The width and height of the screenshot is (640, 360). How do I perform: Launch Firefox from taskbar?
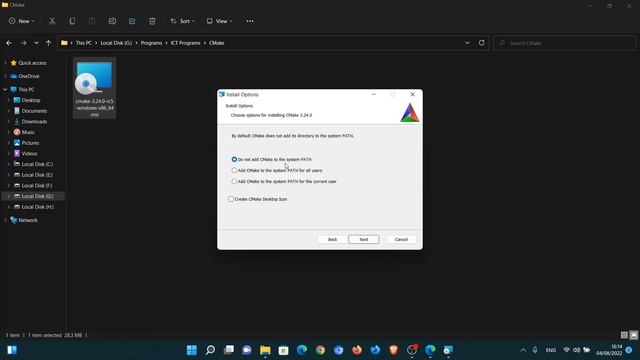click(357, 350)
